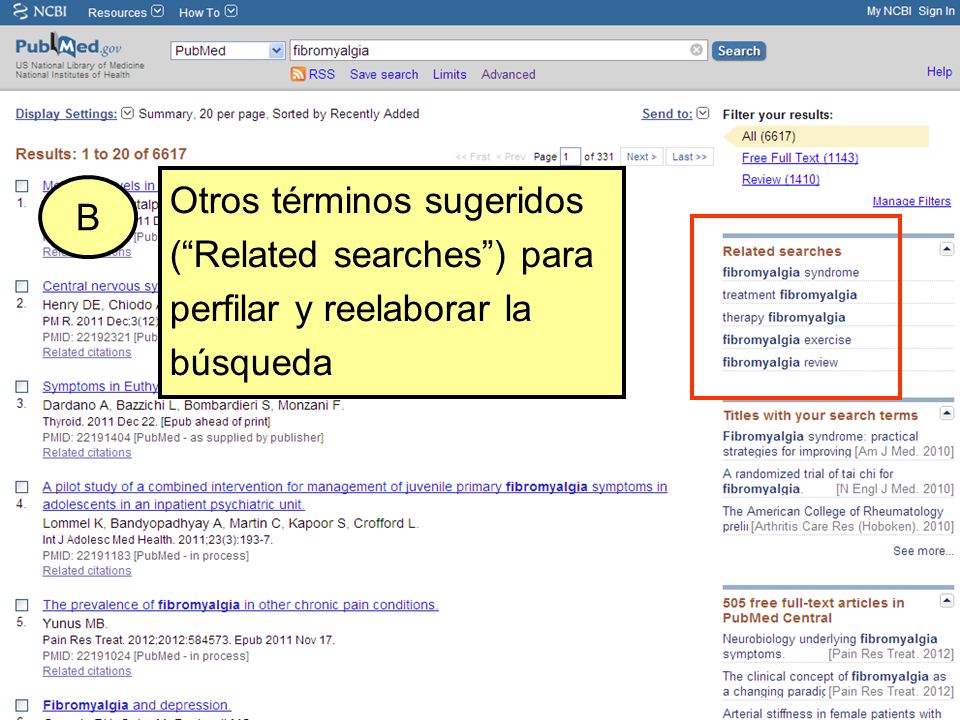Screen dimensions: 960x720
Task: Select related search treatment fibromyalgia
Action: (789, 294)
